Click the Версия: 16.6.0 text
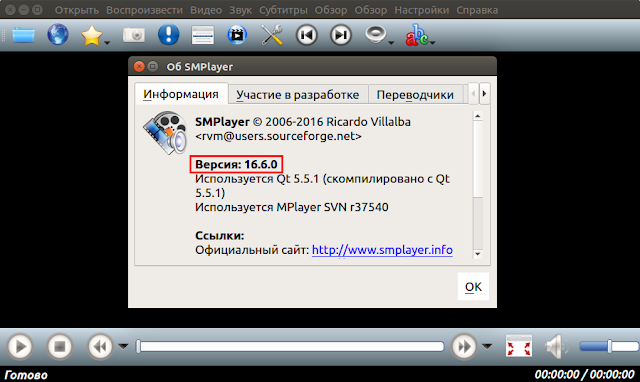 point(236,164)
